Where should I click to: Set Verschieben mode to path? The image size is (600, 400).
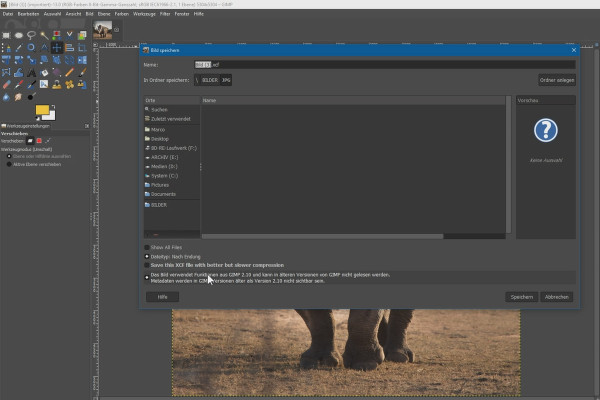(x=48, y=141)
